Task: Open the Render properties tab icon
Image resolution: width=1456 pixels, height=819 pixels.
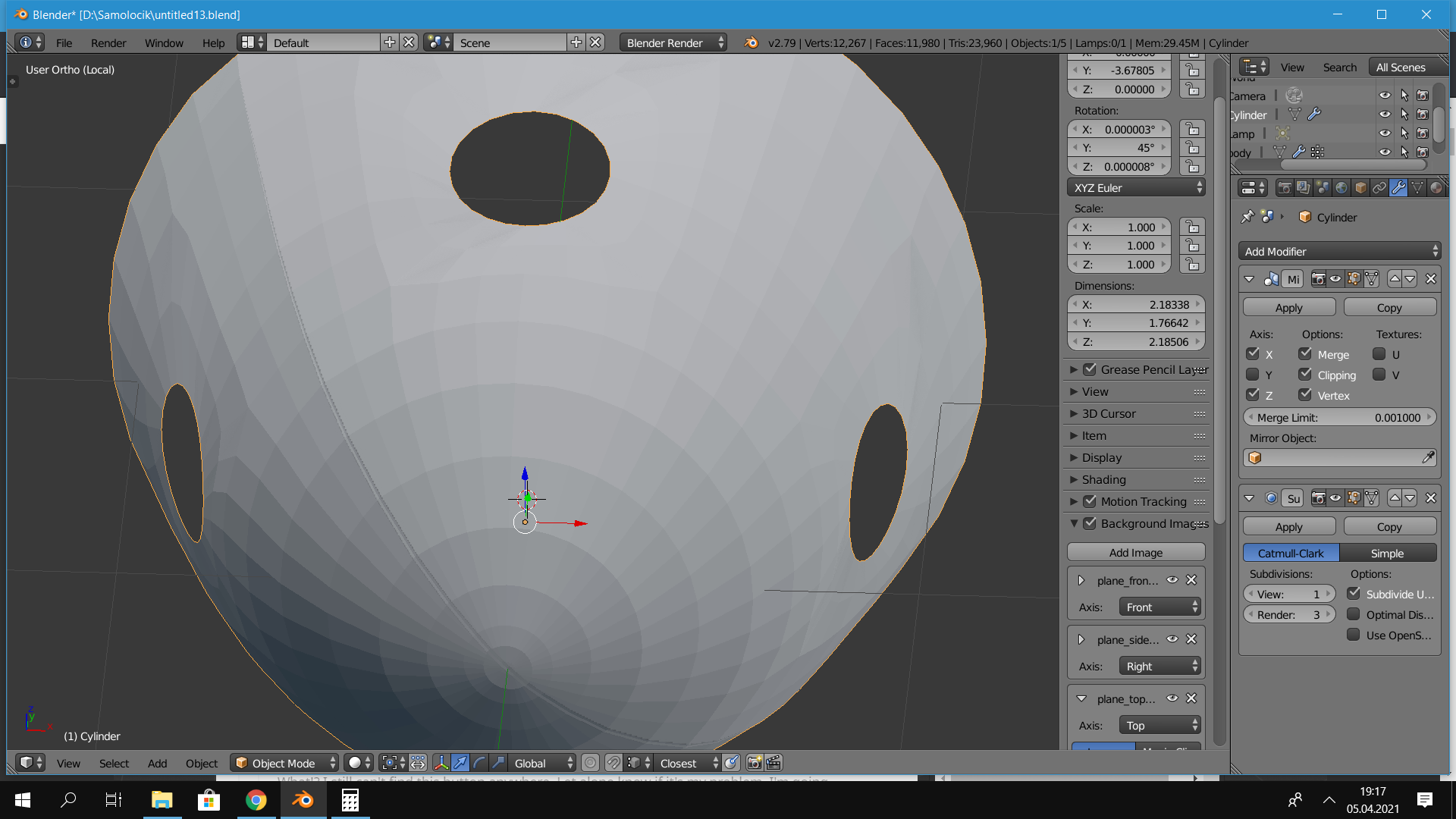Action: [1285, 187]
